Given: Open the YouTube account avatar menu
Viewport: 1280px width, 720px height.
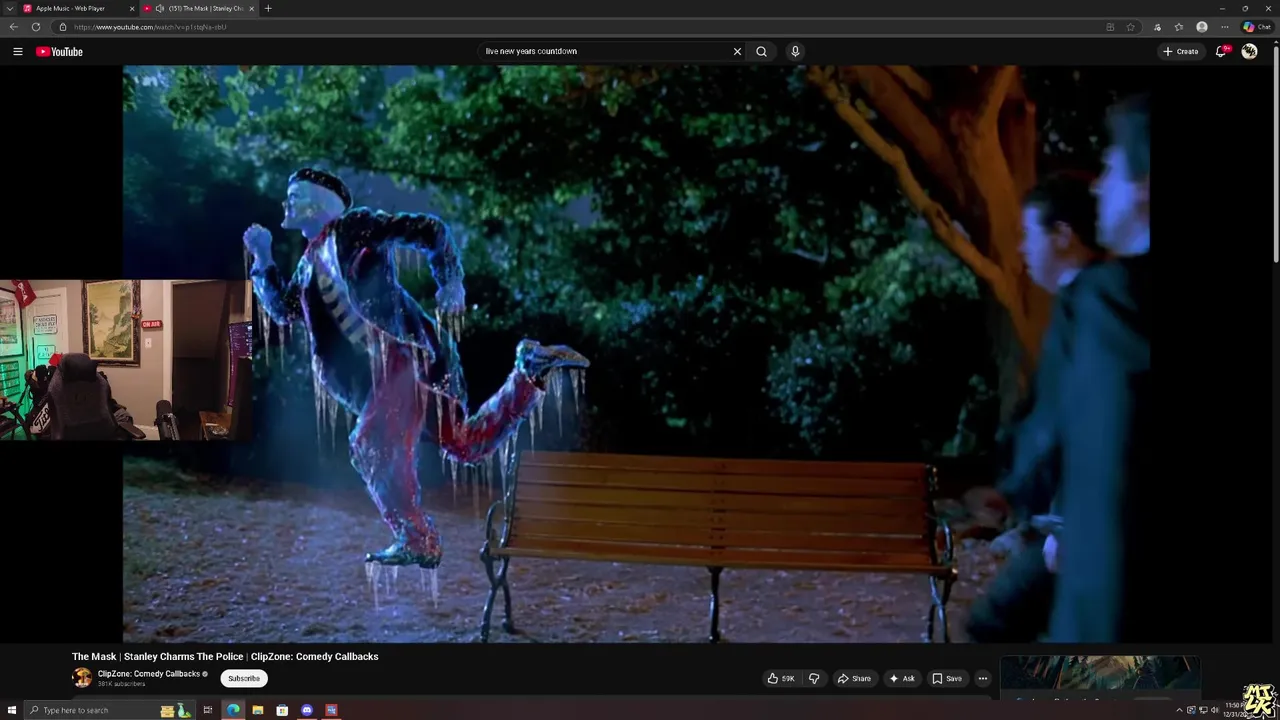Looking at the screenshot, I should (x=1249, y=51).
